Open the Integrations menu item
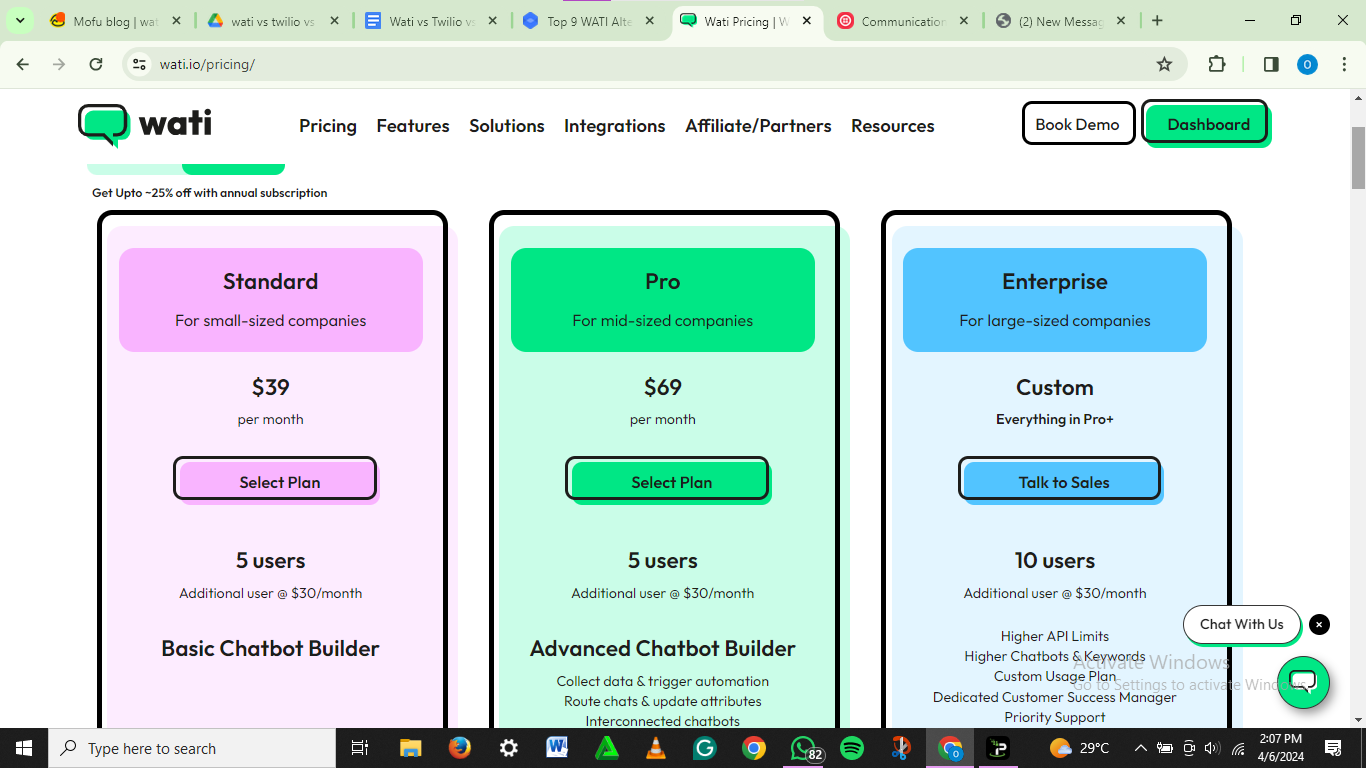This screenshot has width=1366, height=768. point(615,126)
